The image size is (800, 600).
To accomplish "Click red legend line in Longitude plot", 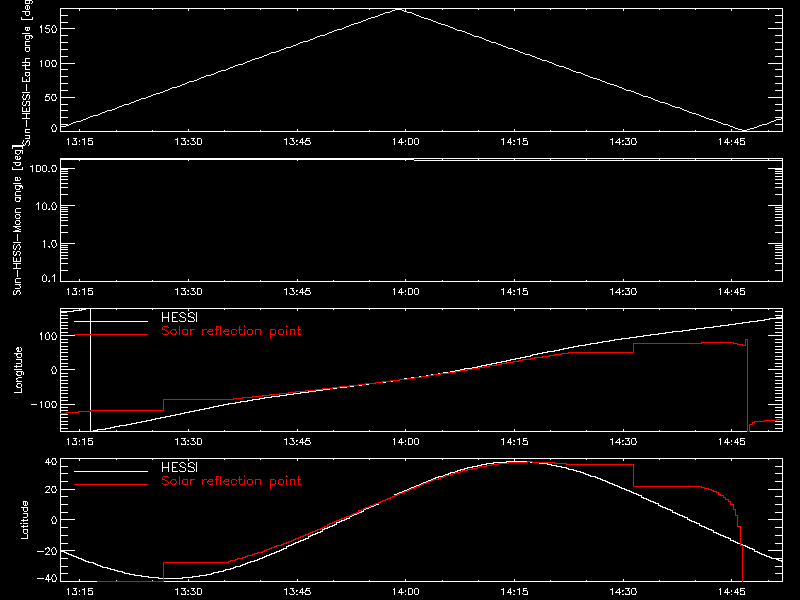I will tap(111, 335).
